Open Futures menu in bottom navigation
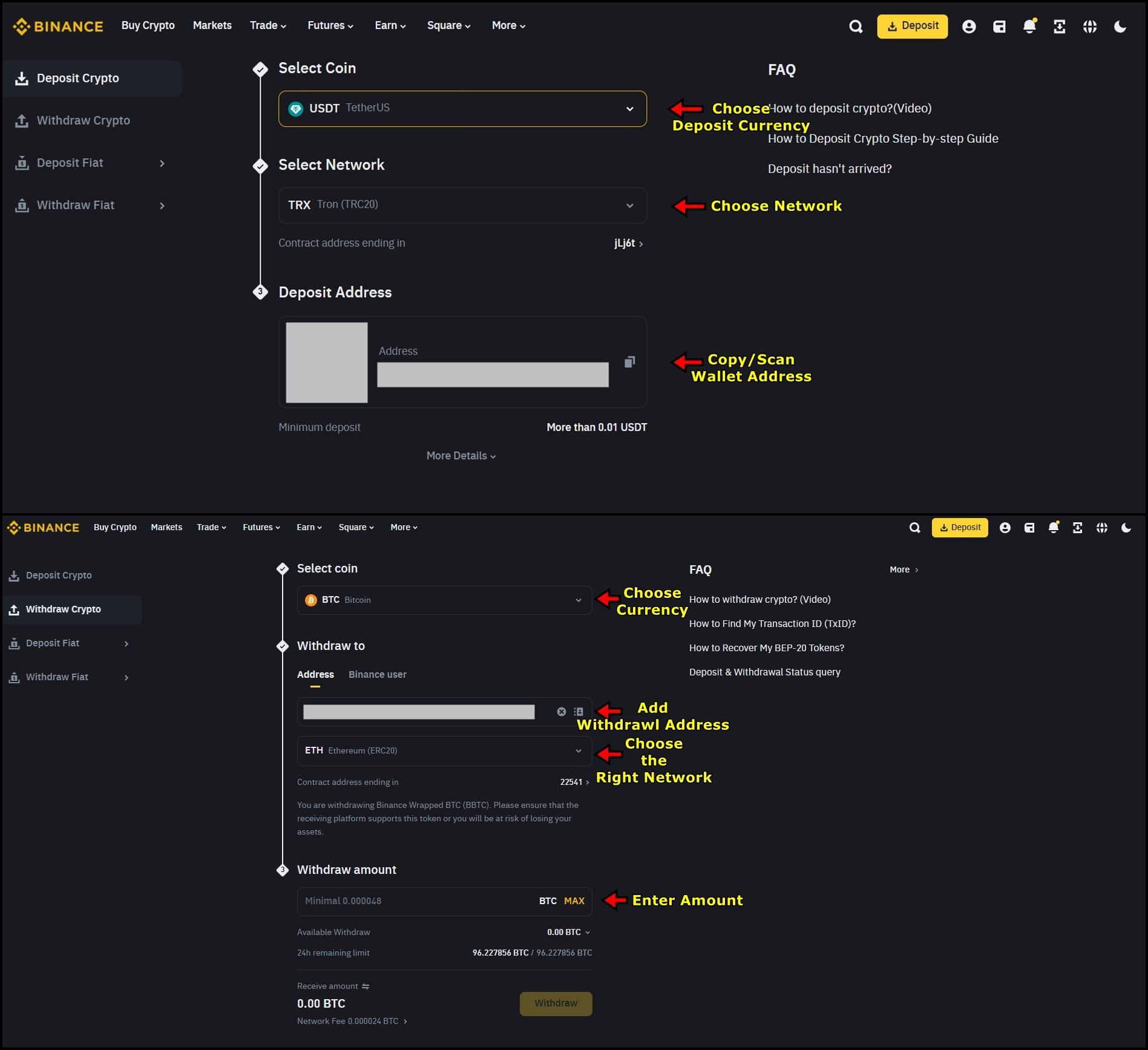Image resolution: width=1148 pixels, height=1050 pixels. tap(261, 528)
